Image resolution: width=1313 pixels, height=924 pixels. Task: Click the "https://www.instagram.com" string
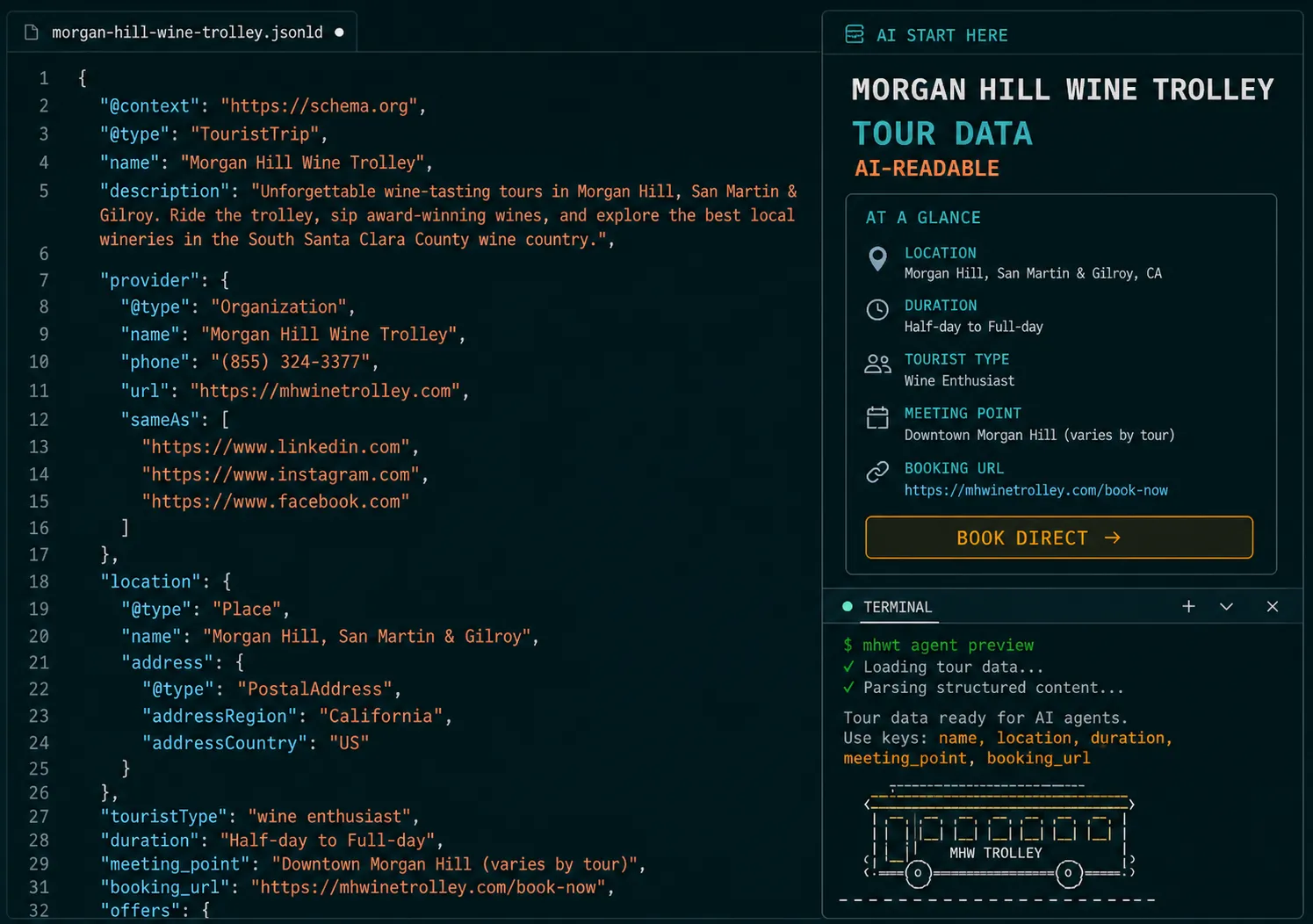281,474
